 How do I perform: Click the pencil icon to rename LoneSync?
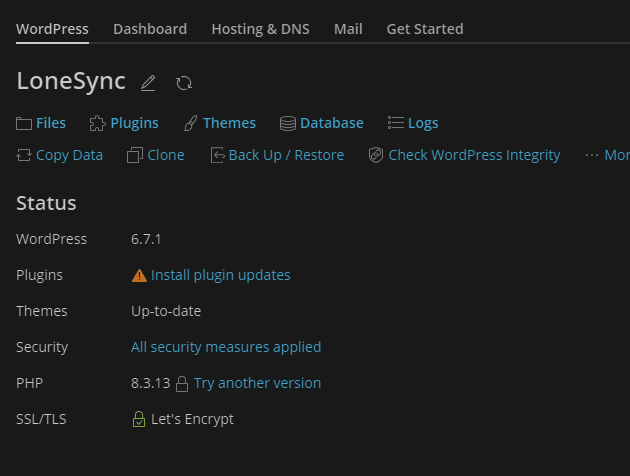coord(148,83)
